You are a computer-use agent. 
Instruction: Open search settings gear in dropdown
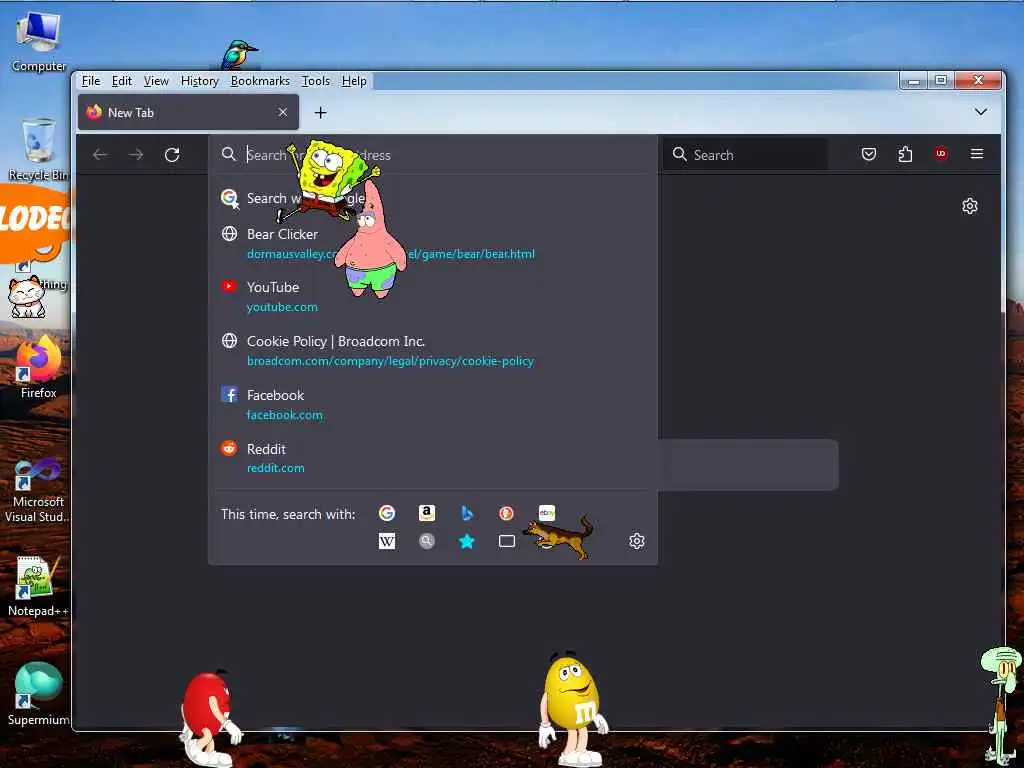pyautogui.click(x=637, y=541)
